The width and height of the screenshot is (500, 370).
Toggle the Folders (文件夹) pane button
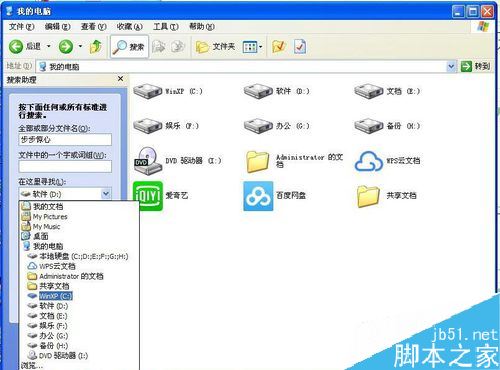tap(215, 47)
